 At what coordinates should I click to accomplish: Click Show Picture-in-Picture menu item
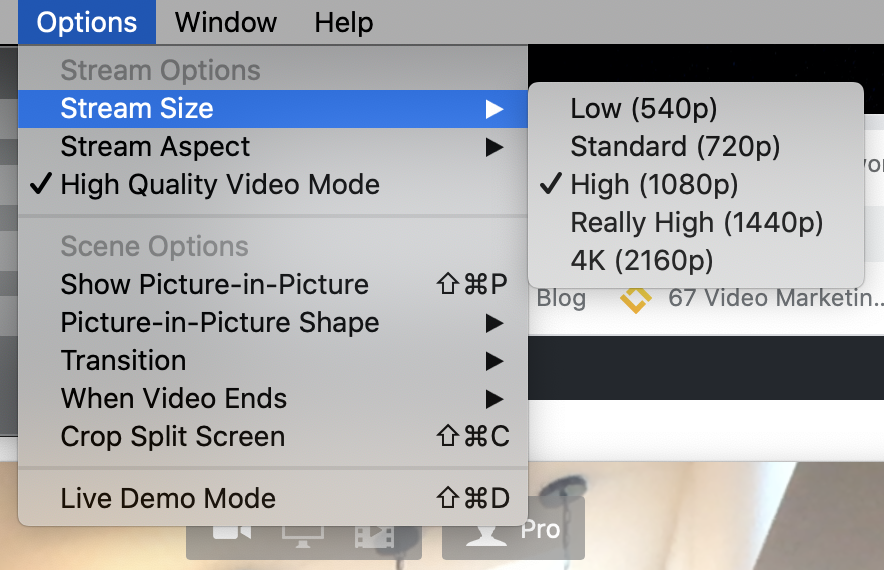click(273, 284)
